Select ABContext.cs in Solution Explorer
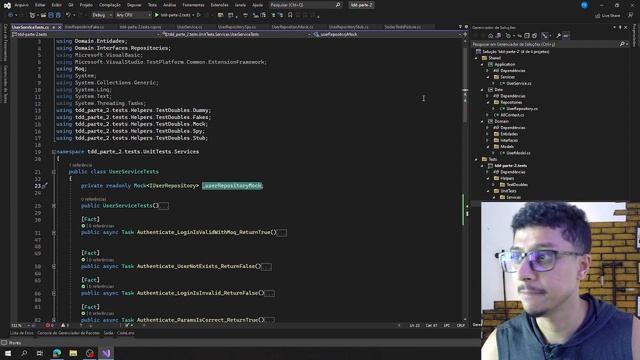The image size is (640, 360). tap(511, 115)
